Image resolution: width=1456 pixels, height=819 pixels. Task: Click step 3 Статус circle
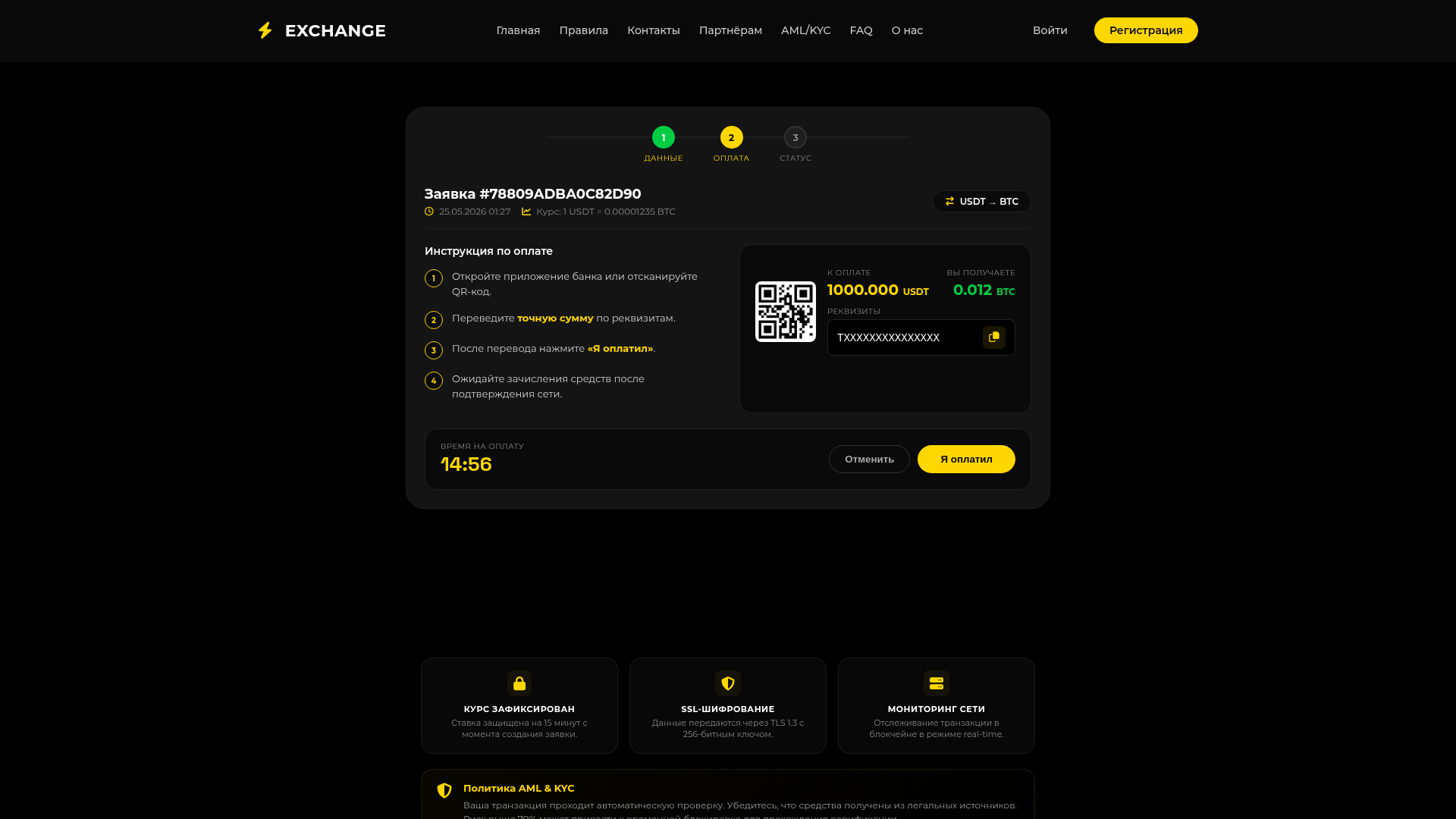[x=795, y=137]
